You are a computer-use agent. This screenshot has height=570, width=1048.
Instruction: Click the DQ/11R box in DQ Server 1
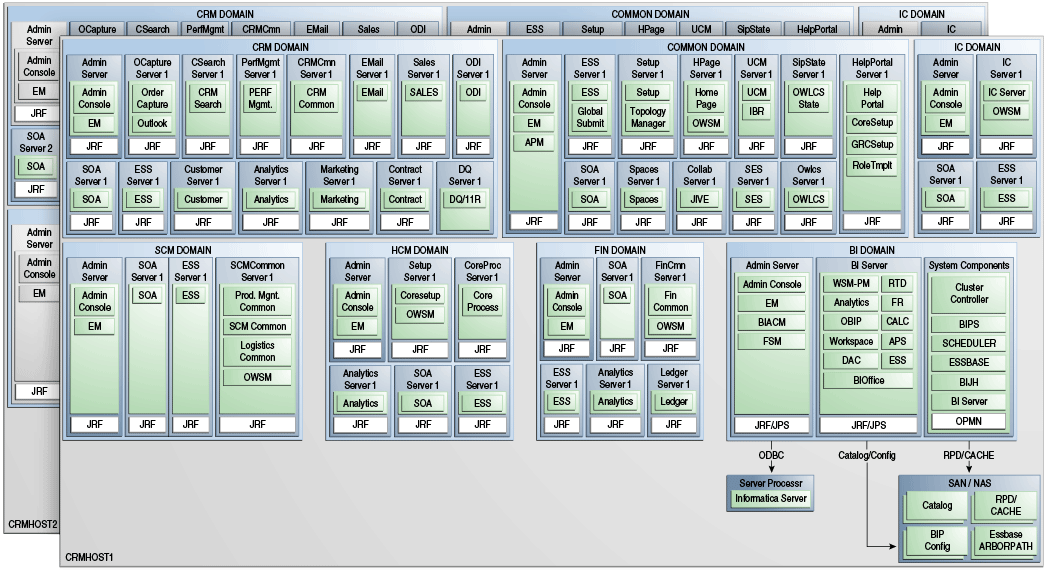pyautogui.click(x=465, y=199)
